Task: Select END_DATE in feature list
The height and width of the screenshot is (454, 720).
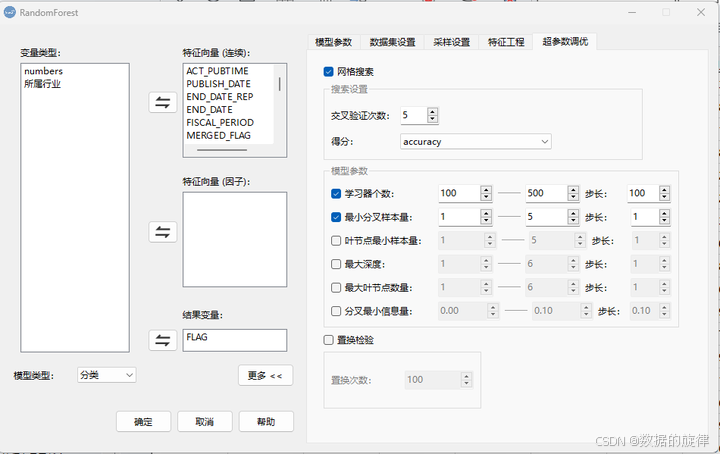Action: point(209,110)
